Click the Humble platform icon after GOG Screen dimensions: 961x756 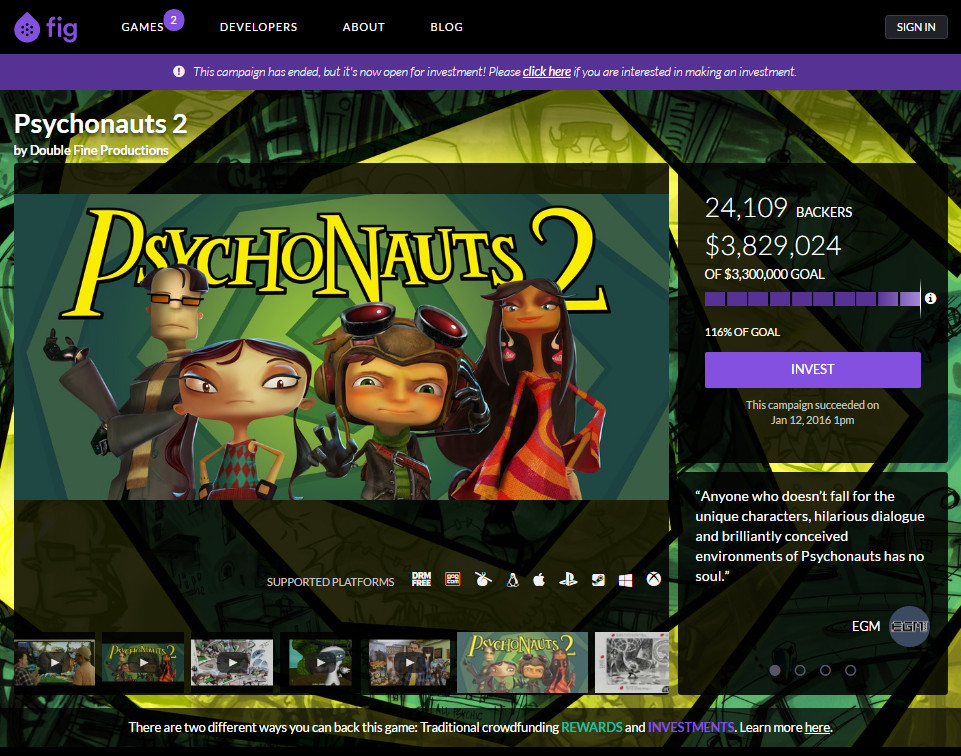tap(483, 579)
